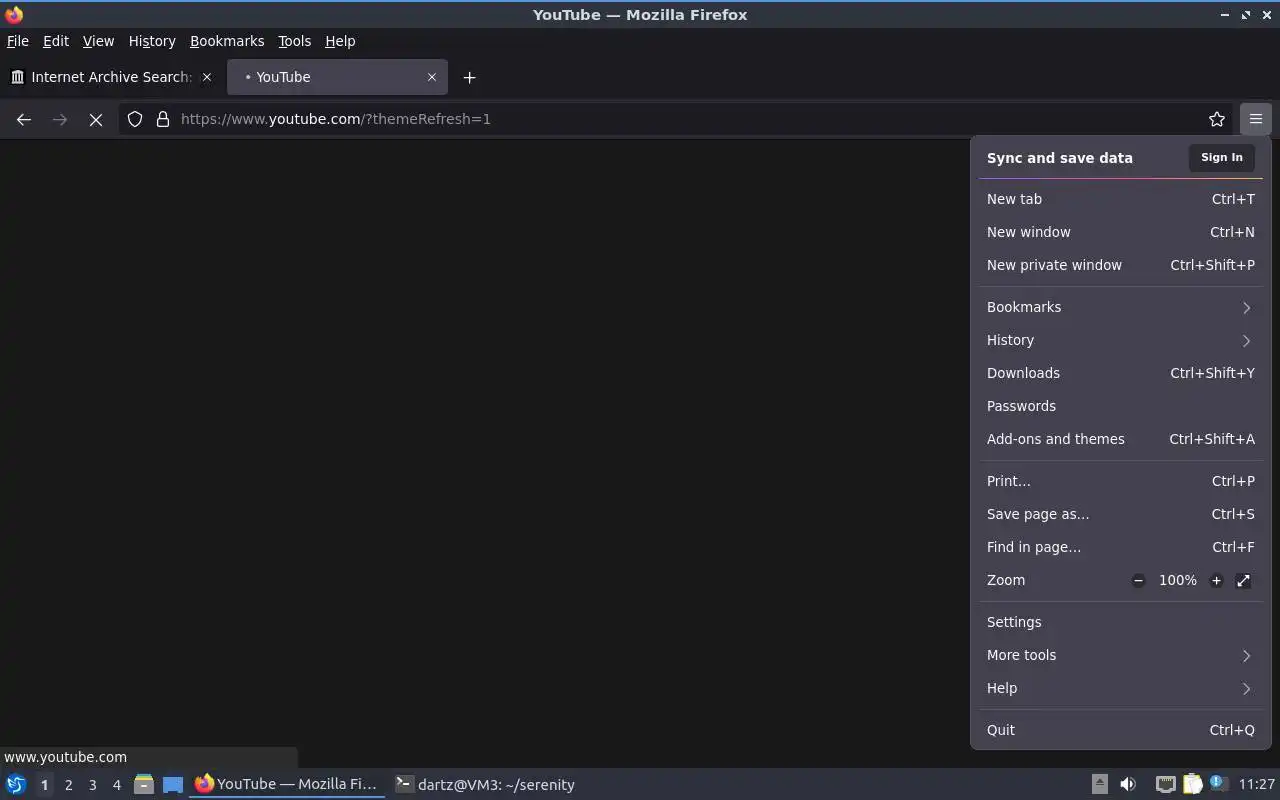Open the Tools menu
Image resolution: width=1280 pixels, height=800 pixels.
[294, 41]
